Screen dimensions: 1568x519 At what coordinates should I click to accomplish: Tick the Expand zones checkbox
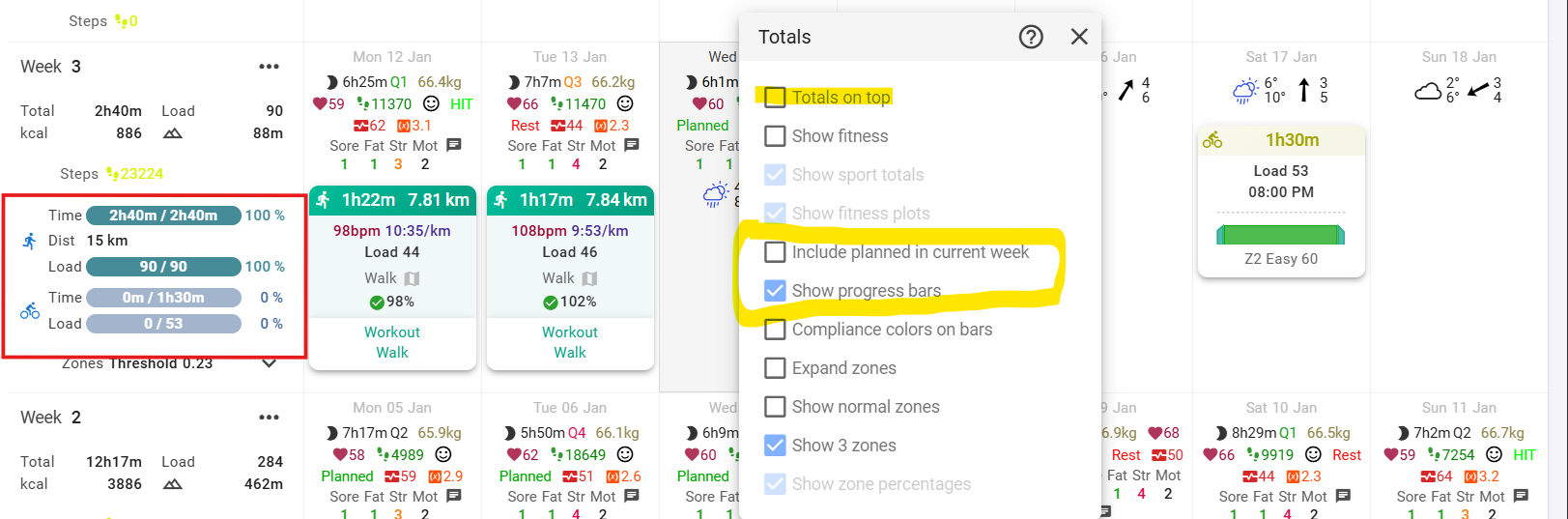(x=775, y=368)
